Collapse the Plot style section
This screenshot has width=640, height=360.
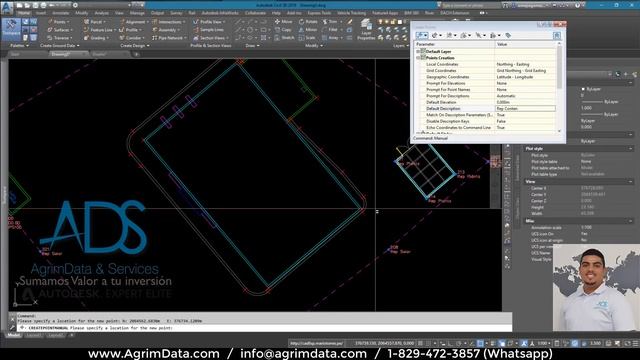click(631, 149)
